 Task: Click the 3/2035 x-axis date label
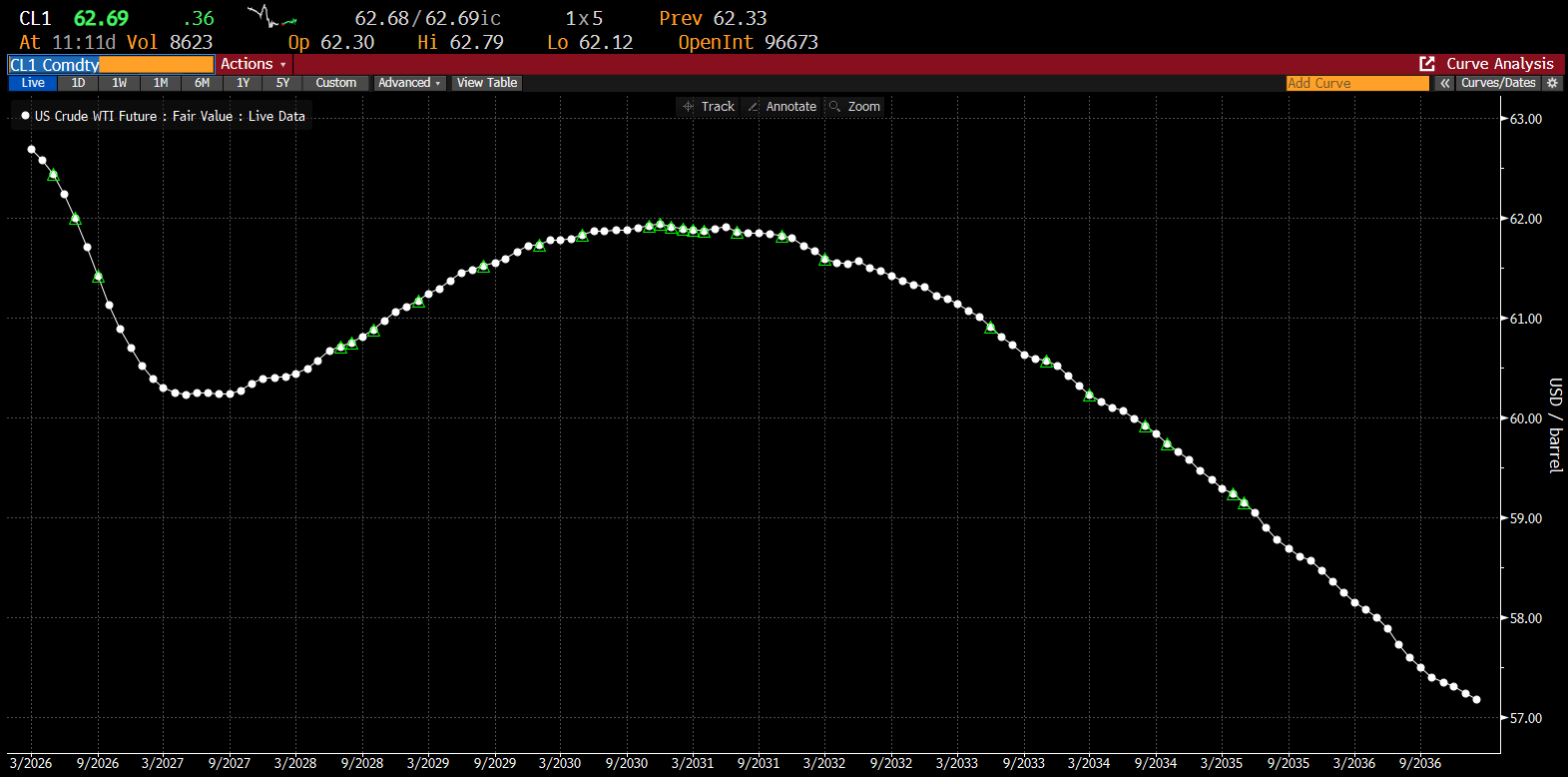pyautogui.click(x=1222, y=763)
